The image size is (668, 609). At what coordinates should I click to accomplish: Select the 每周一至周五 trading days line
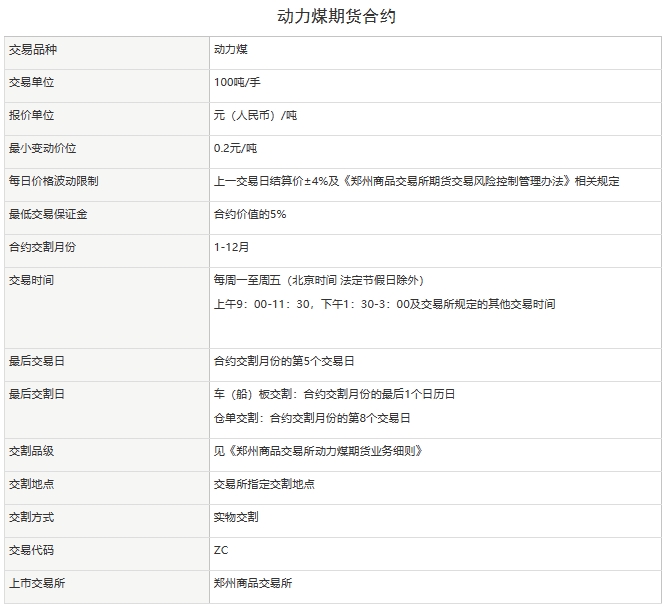pos(324,280)
